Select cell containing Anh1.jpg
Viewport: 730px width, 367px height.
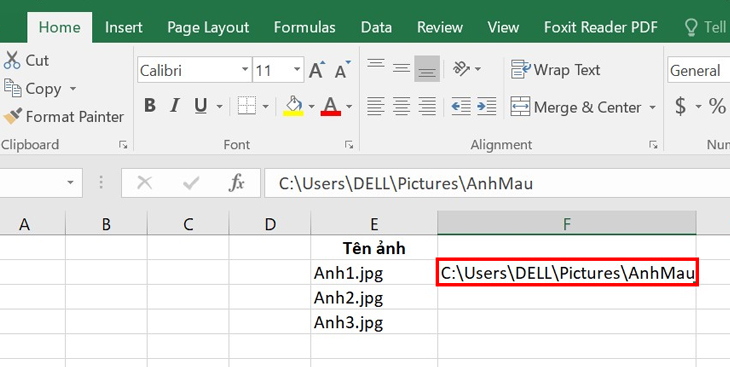(374, 273)
